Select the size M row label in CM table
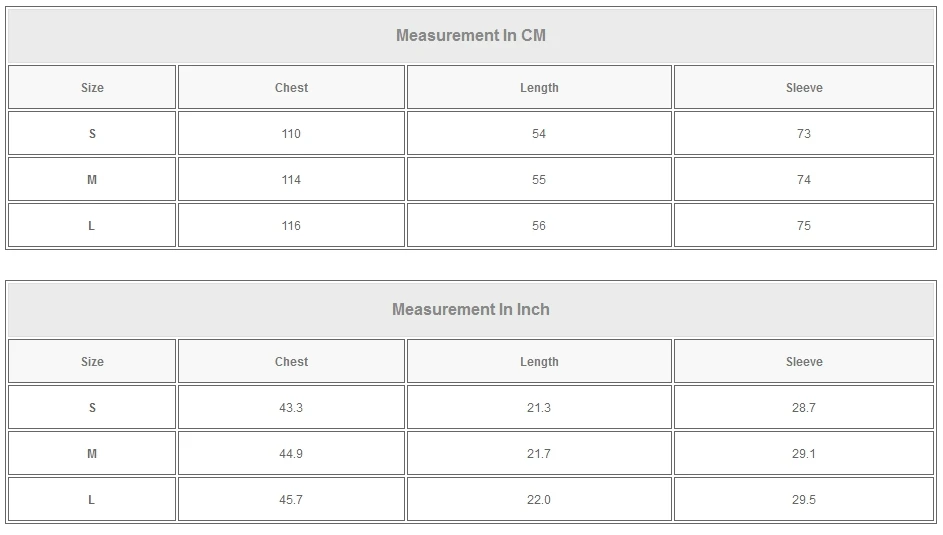Image resolution: width=943 pixels, height=535 pixels. pyautogui.click(x=92, y=180)
